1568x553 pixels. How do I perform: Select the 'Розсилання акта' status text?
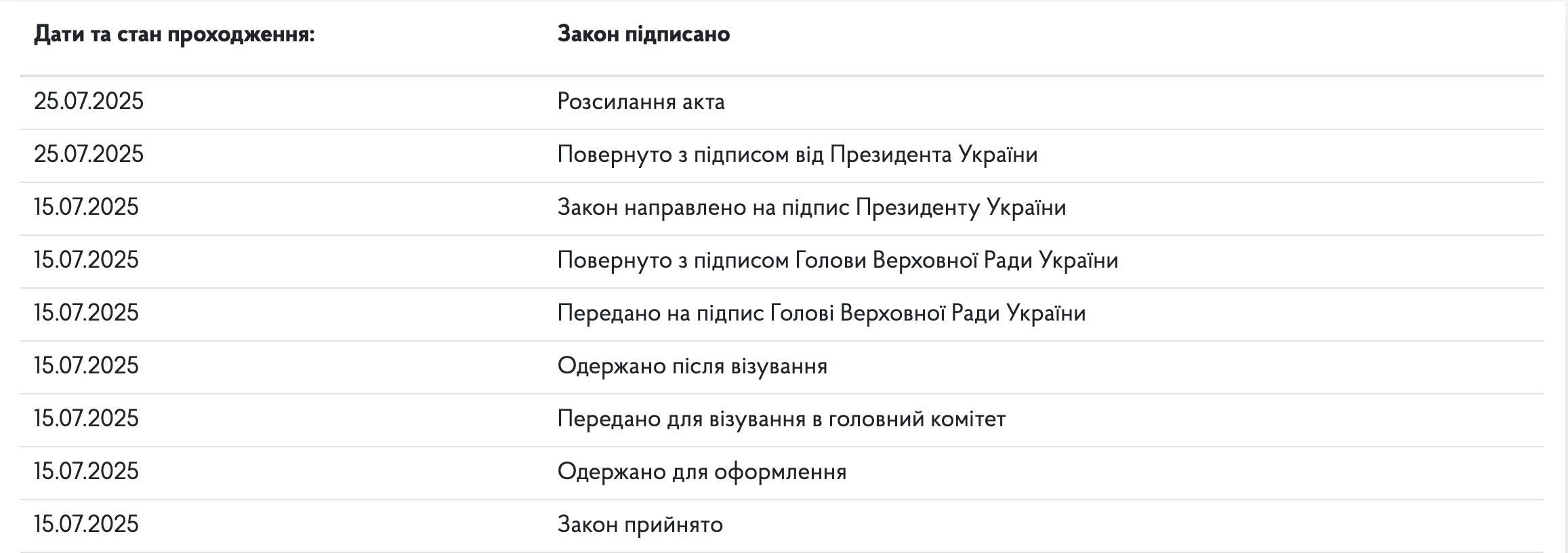tap(640, 102)
